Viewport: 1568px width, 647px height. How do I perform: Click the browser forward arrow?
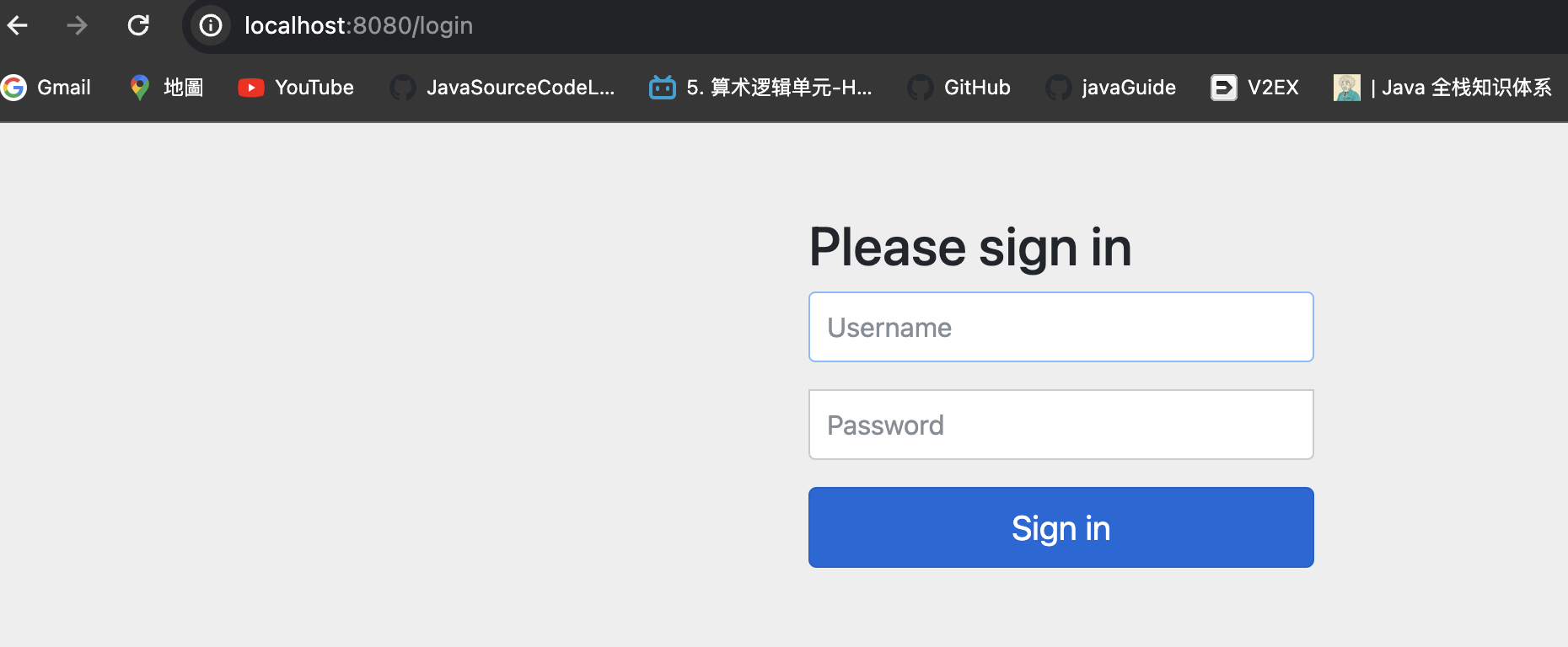(x=78, y=25)
